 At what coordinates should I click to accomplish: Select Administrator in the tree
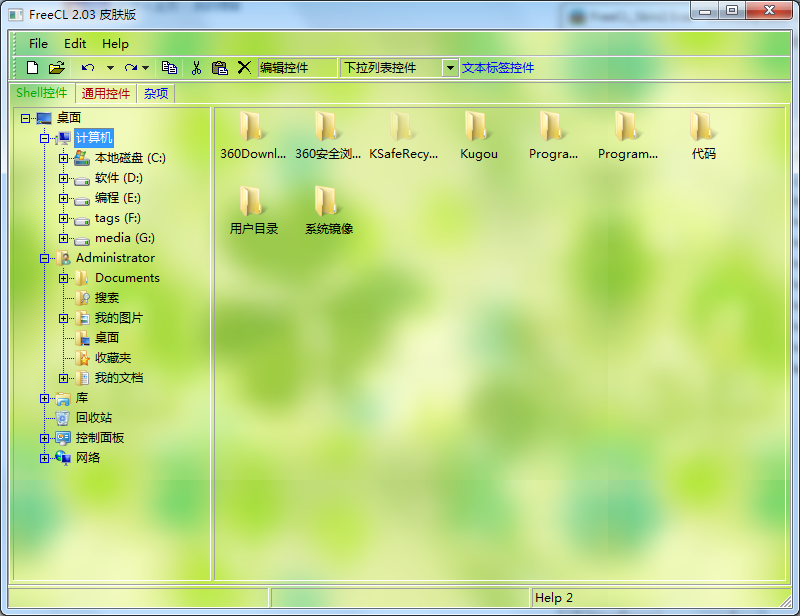pyautogui.click(x=115, y=258)
